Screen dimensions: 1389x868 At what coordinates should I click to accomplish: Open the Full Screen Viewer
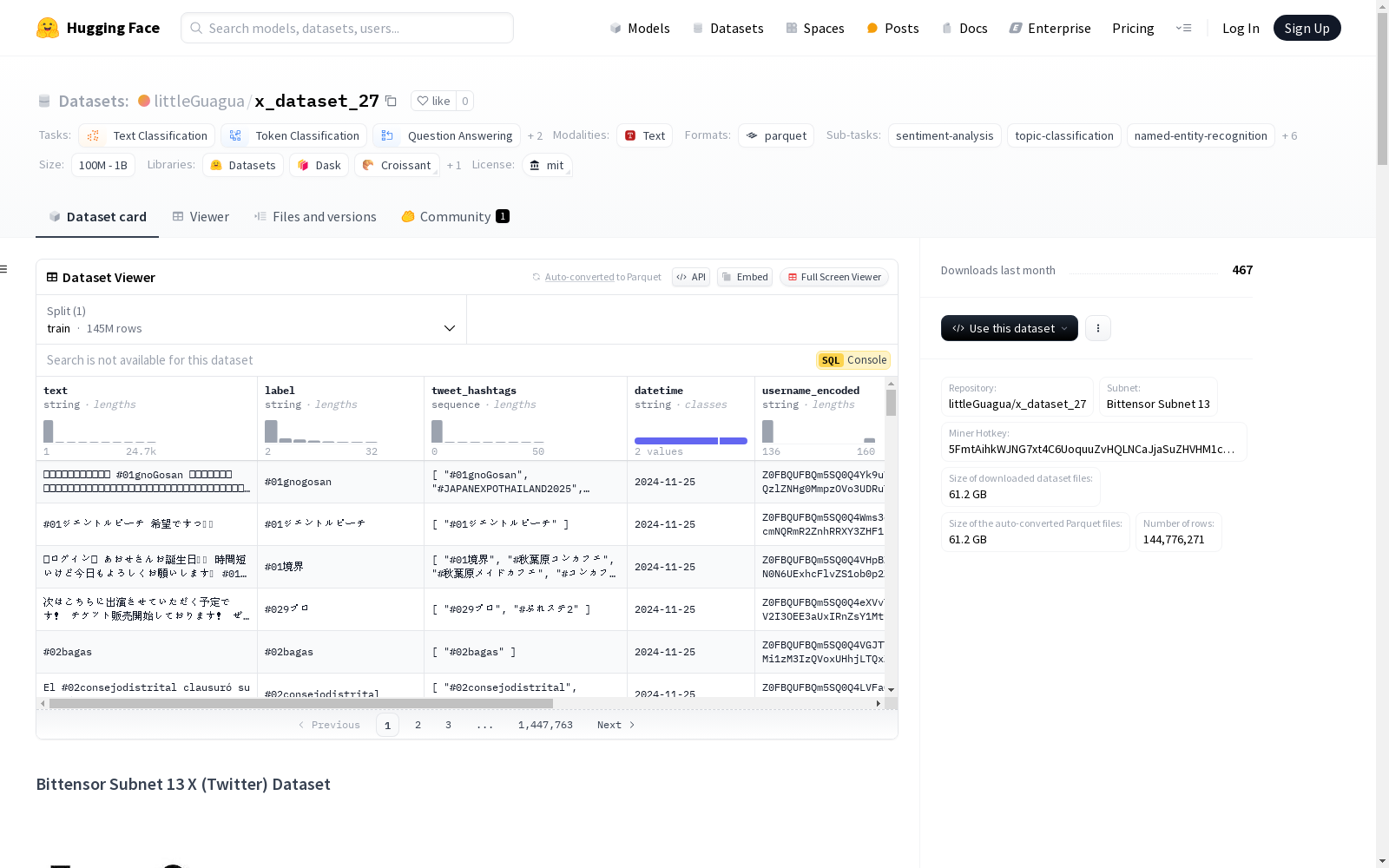tap(834, 277)
